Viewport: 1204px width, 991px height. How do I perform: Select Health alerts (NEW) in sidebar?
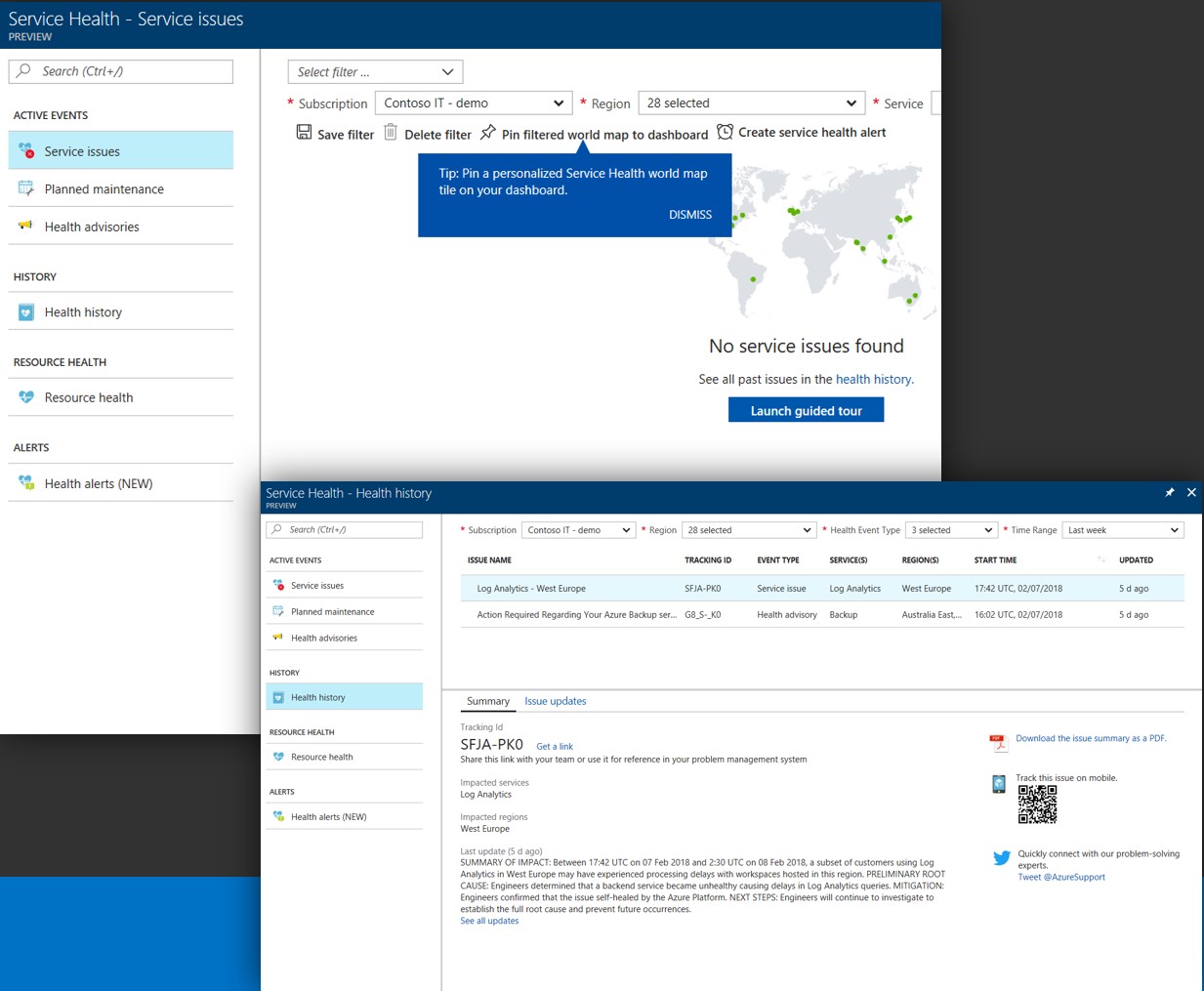[x=98, y=483]
